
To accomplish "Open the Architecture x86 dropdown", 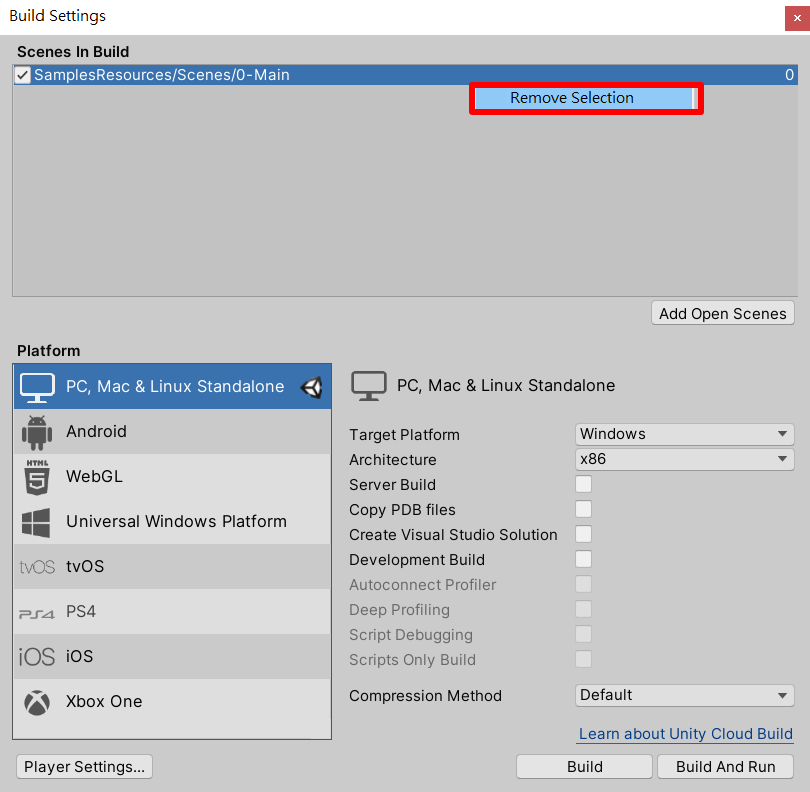I will pos(684,459).
